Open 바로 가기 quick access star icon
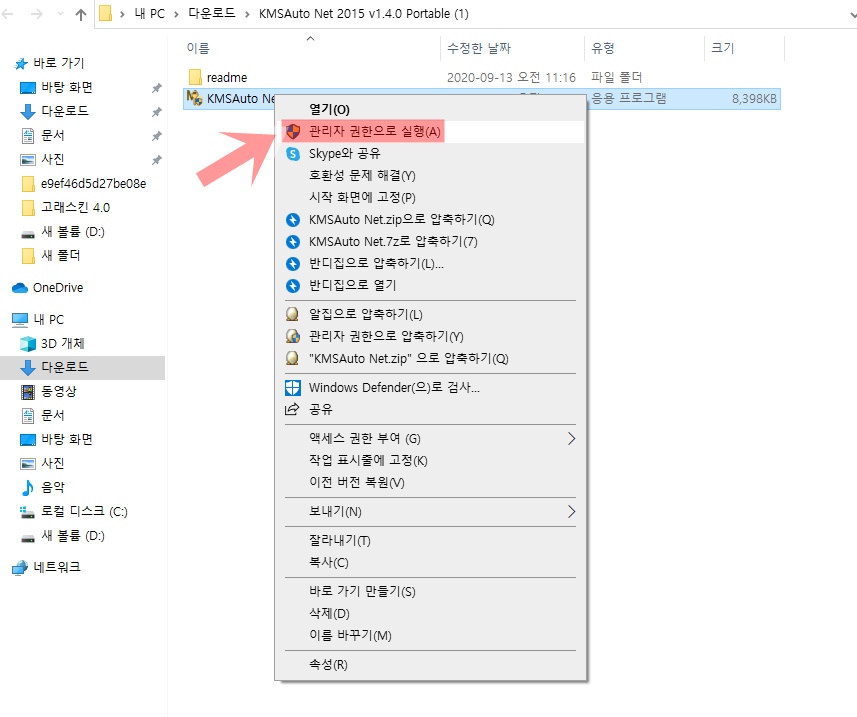Screen dimensions: 857x717 [21, 64]
